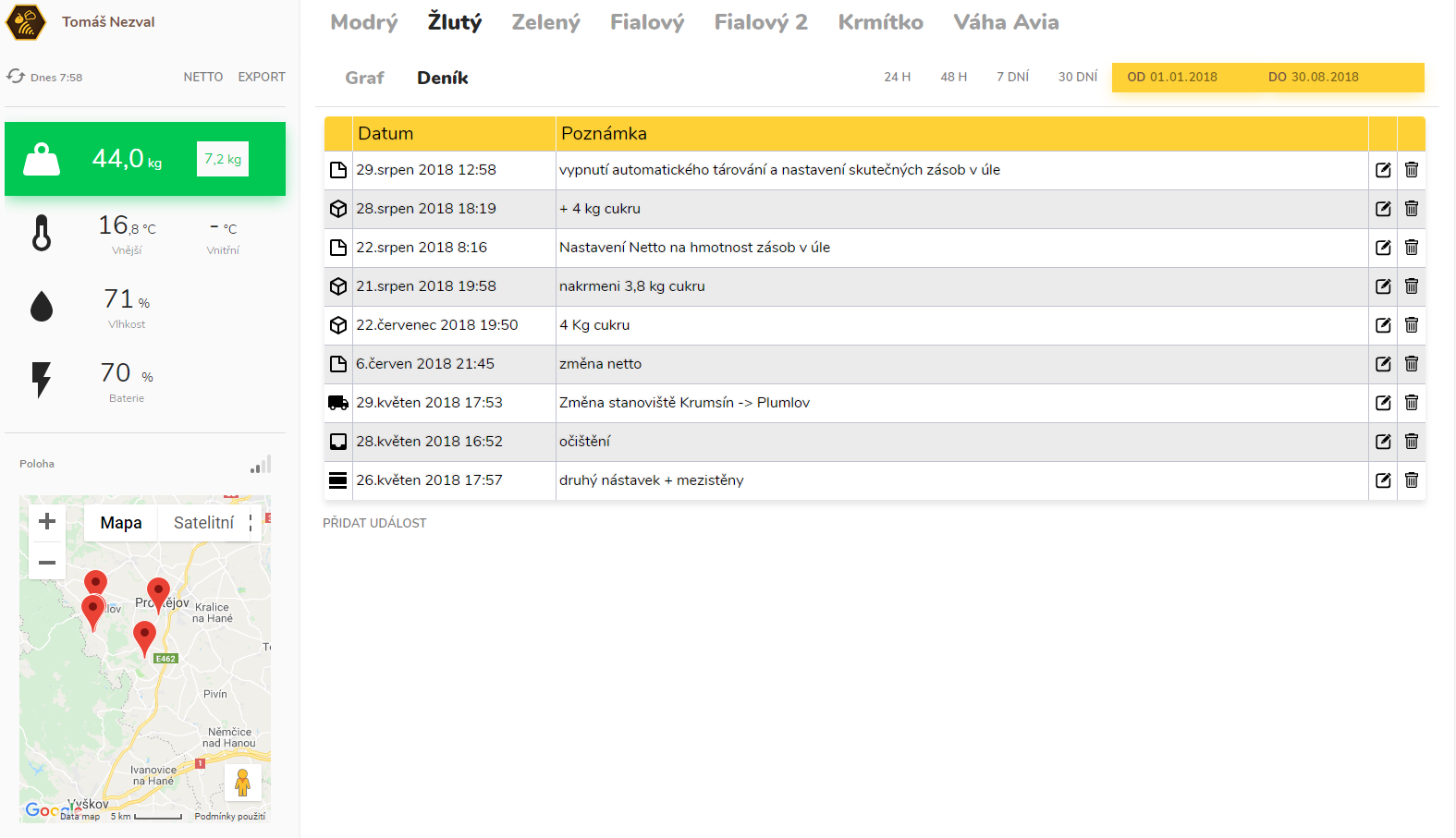Click PŘIDAT UDÁLOST to add event

tap(374, 523)
